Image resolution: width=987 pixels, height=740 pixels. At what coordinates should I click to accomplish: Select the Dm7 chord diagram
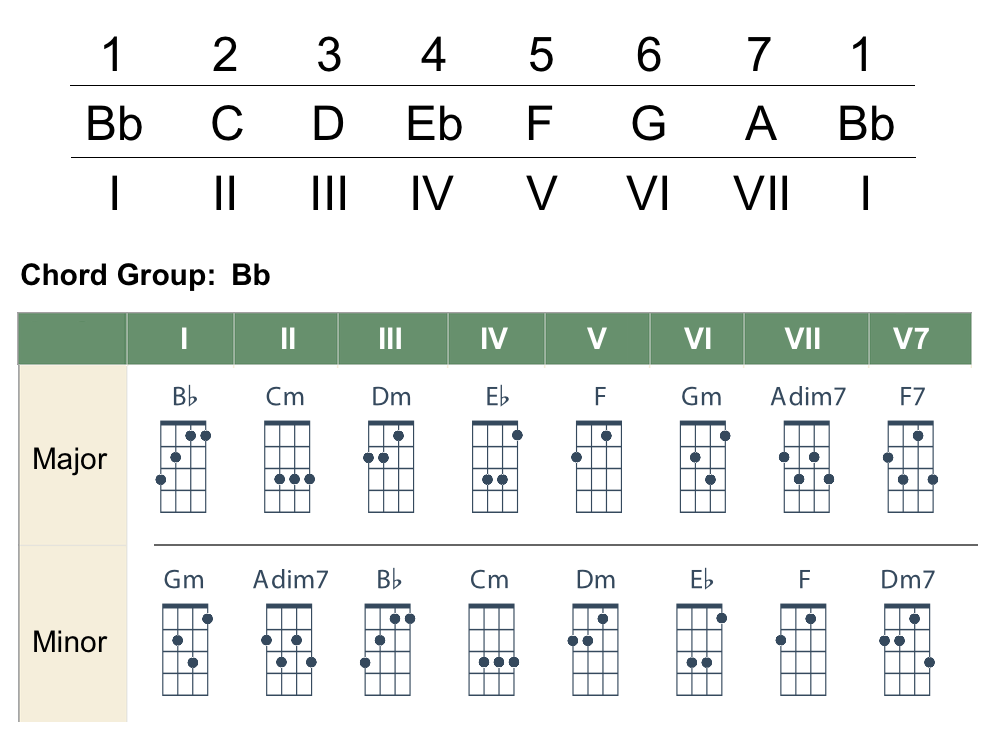[906, 650]
